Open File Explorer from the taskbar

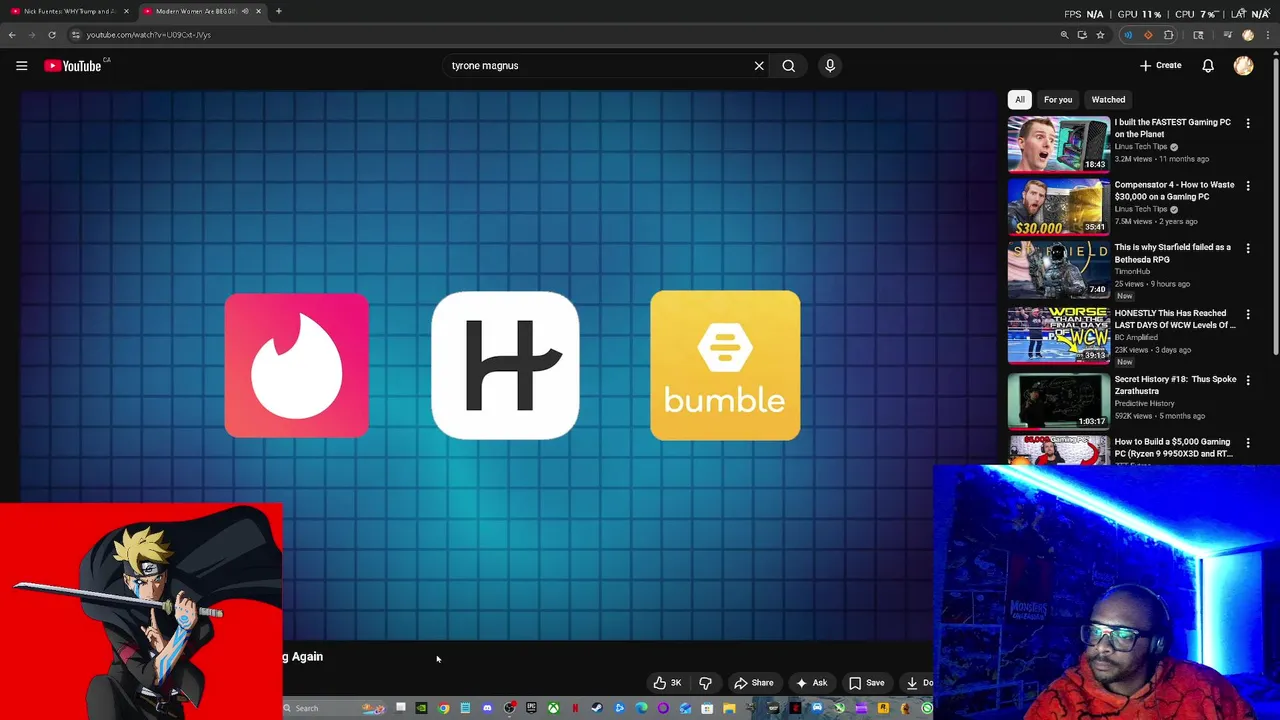click(729, 708)
